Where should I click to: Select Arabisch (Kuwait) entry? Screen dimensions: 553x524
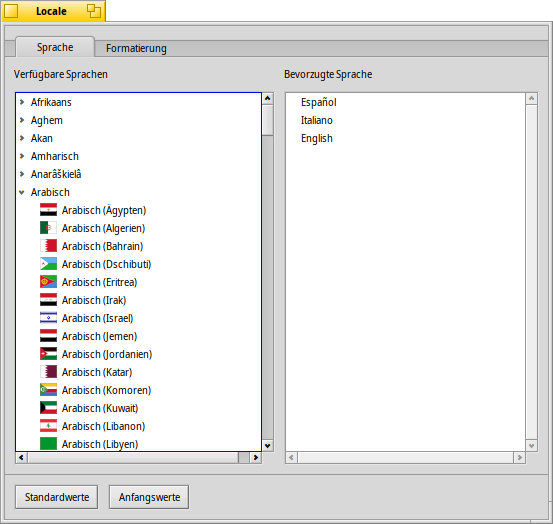point(139,408)
